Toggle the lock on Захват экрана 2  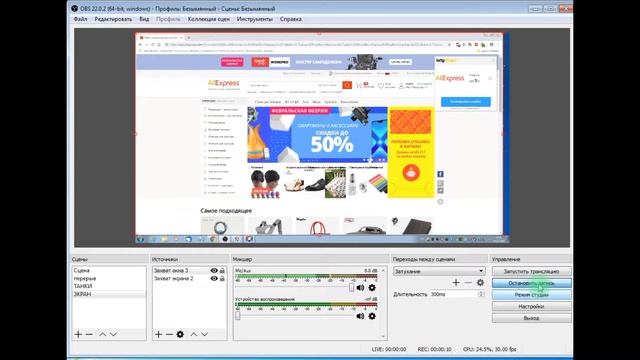click(x=222, y=278)
